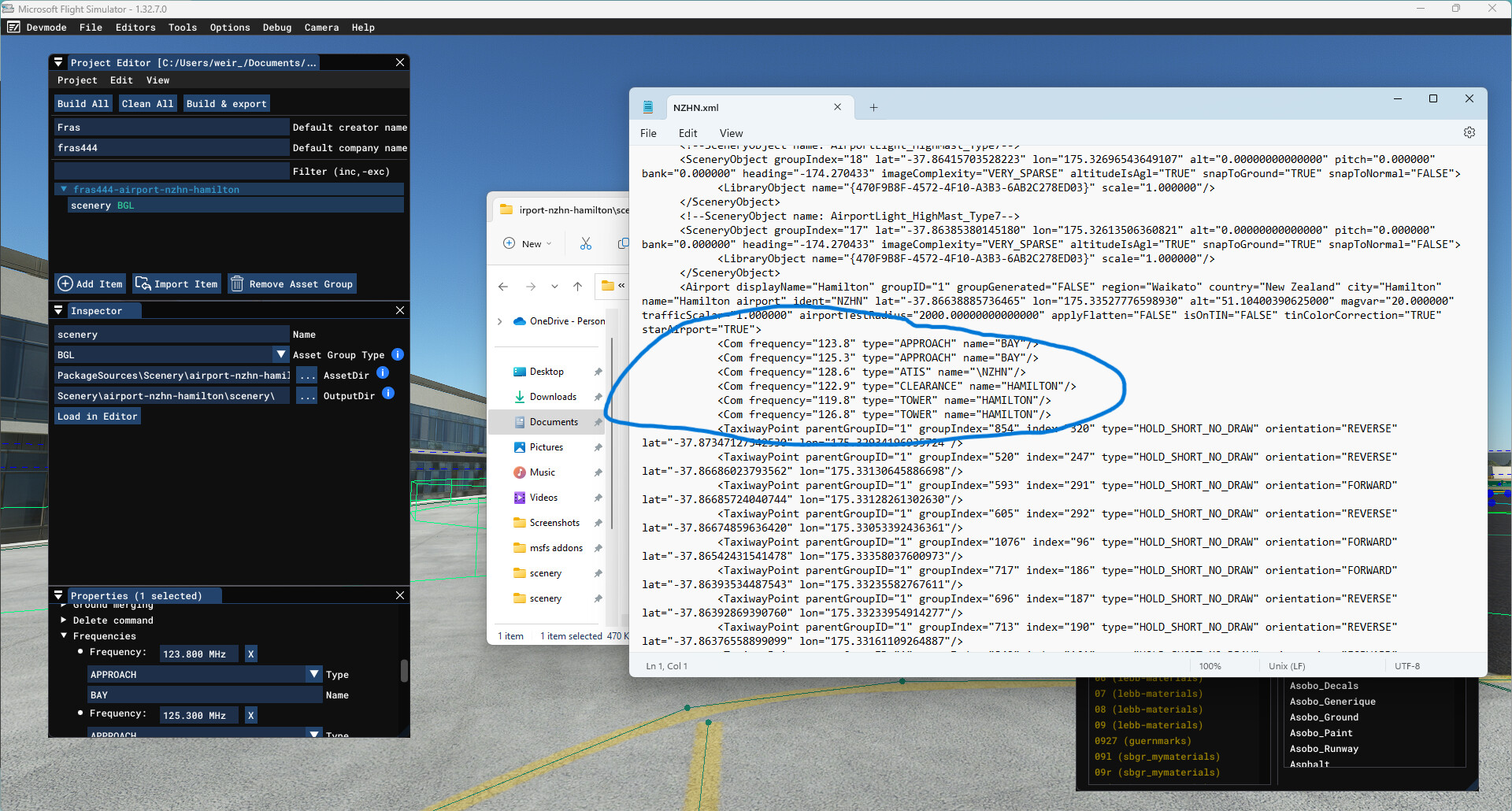The width and height of the screenshot is (1512, 811).
Task: Close the Properties panel
Action: click(400, 595)
